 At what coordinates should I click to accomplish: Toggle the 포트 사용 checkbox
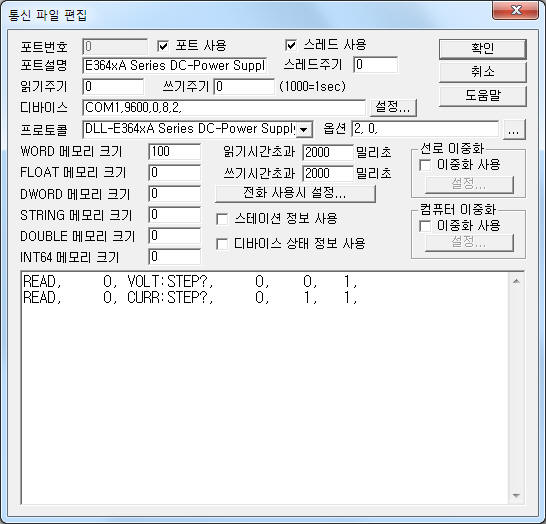[163, 46]
